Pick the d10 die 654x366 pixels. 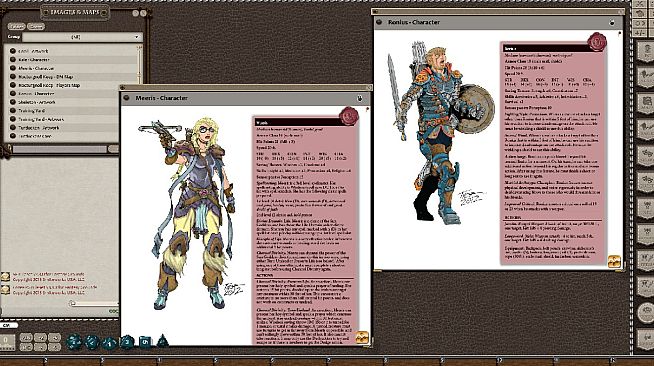(x=109, y=343)
